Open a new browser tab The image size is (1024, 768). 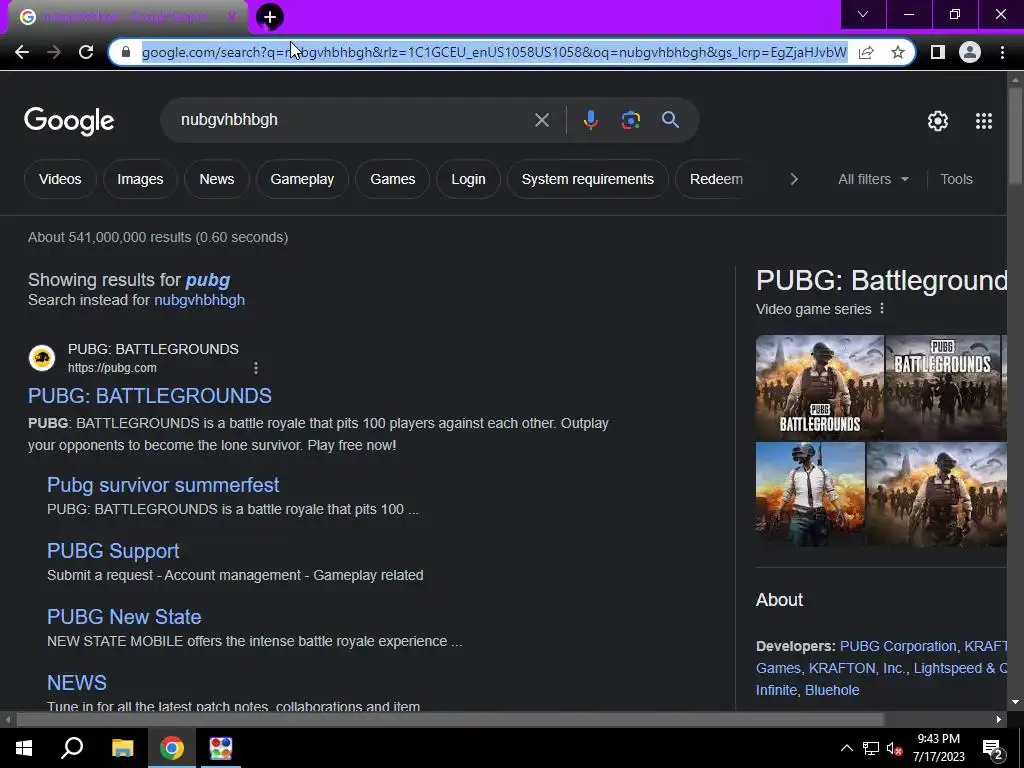[x=270, y=17]
